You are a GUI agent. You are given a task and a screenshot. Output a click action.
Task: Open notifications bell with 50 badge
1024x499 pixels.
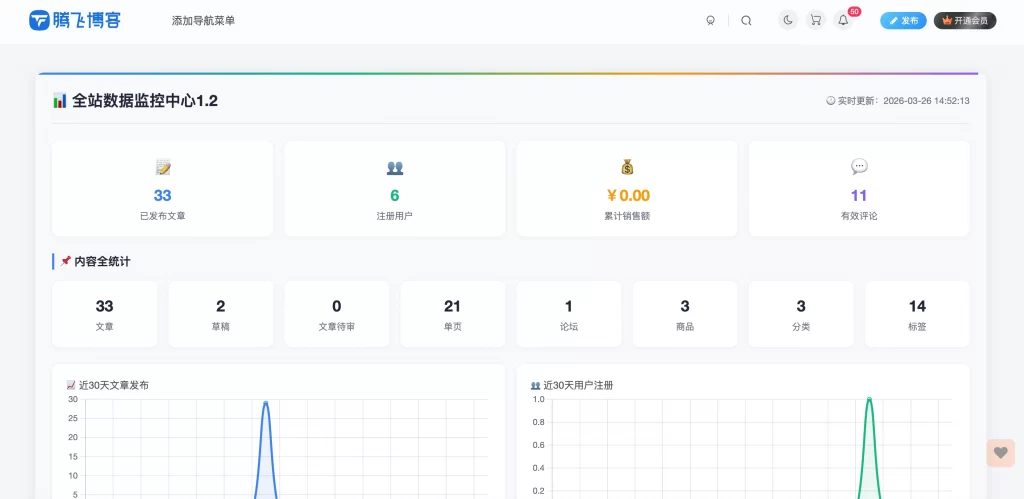pyautogui.click(x=844, y=20)
